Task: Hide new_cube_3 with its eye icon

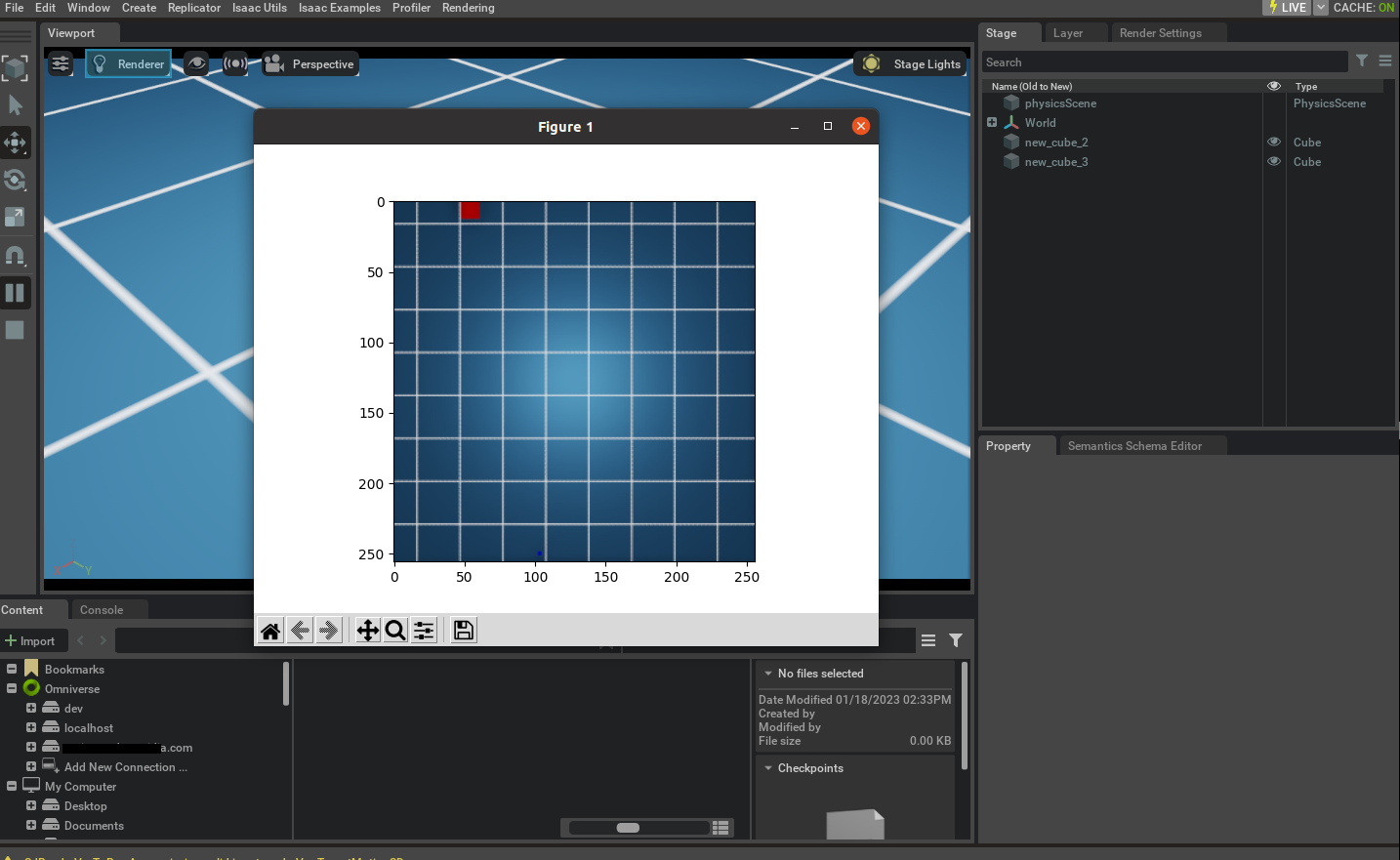Action: tap(1273, 161)
